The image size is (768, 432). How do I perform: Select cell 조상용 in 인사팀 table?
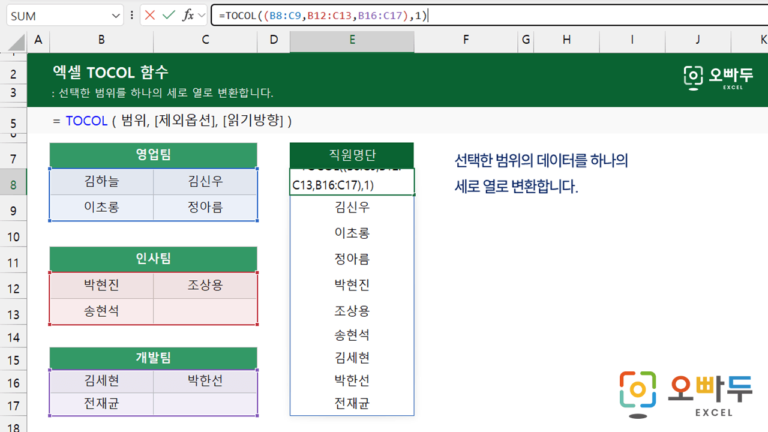tap(205, 285)
